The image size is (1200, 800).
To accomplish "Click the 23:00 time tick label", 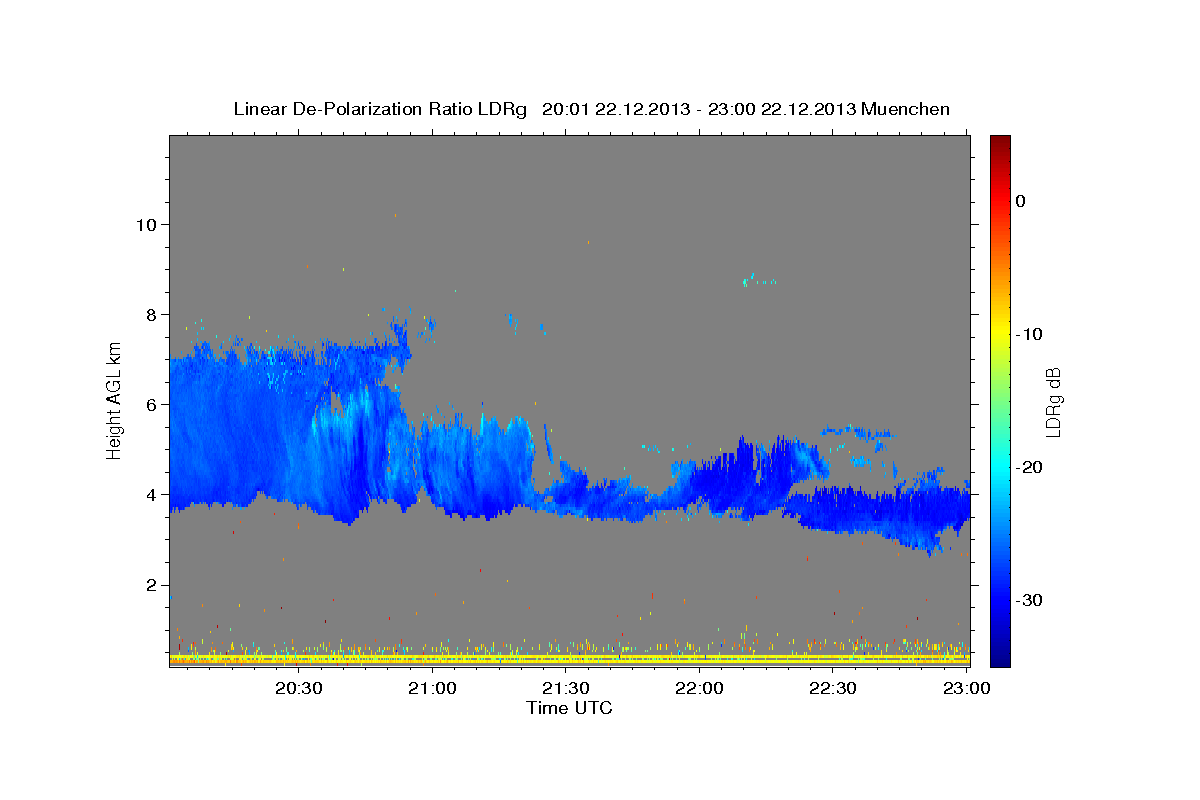I will click(966, 688).
